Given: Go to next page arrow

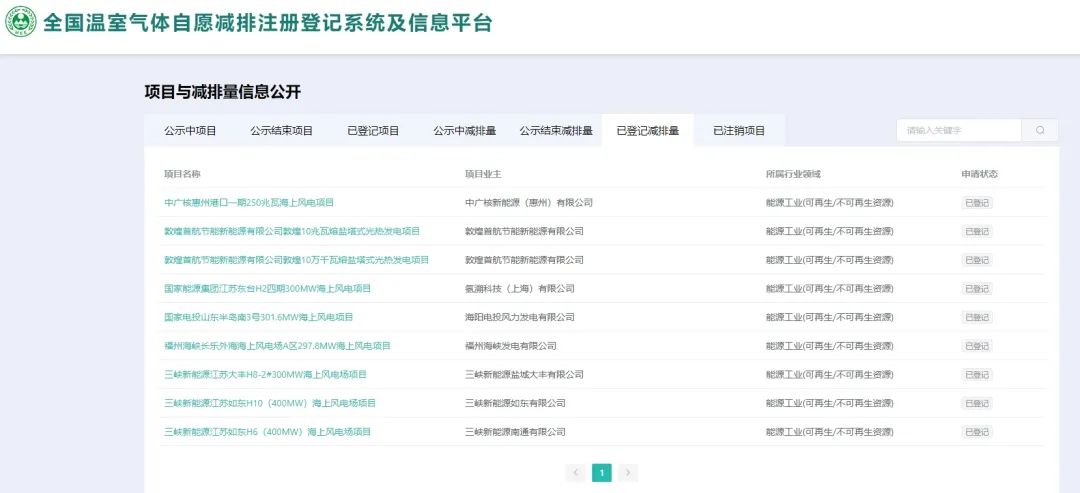Looking at the screenshot, I should [627, 472].
